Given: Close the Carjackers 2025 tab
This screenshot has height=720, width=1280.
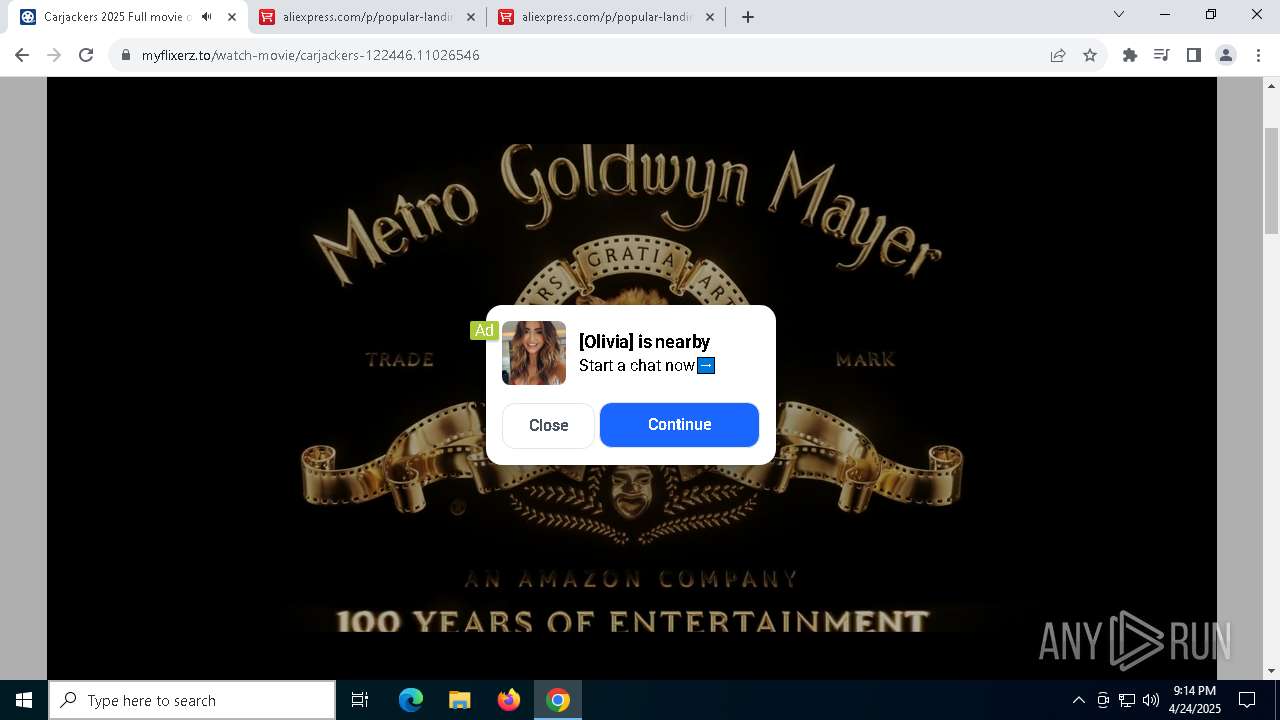Looking at the screenshot, I should [x=232, y=17].
